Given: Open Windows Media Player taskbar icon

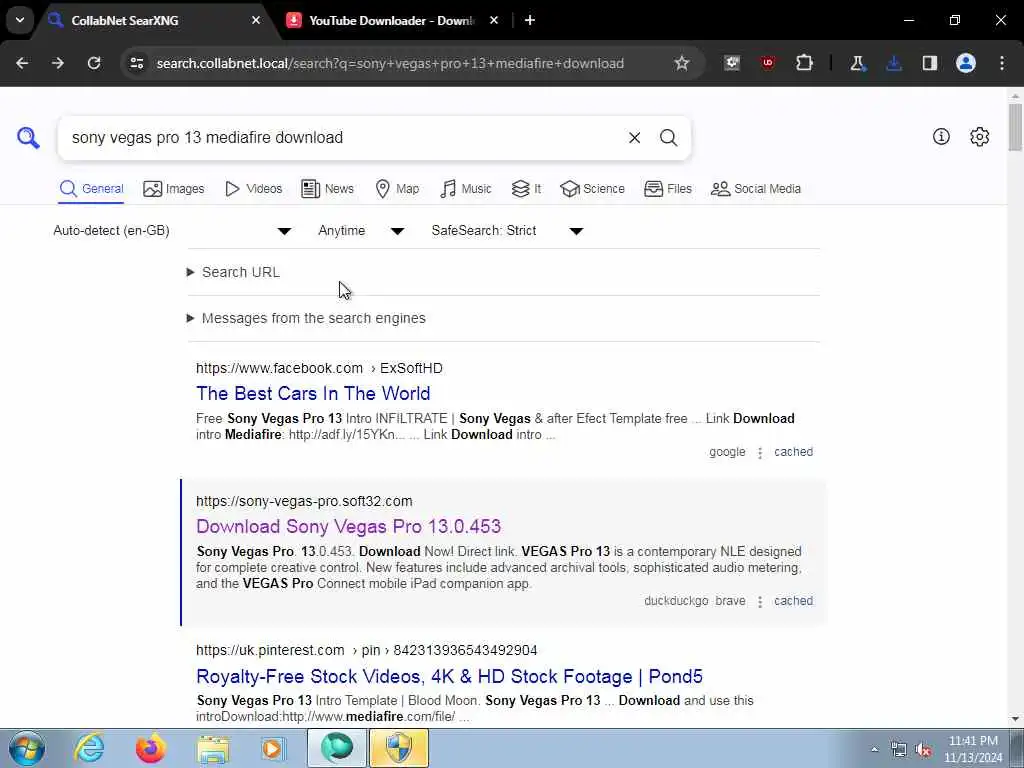Looking at the screenshot, I should (x=274, y=748).
